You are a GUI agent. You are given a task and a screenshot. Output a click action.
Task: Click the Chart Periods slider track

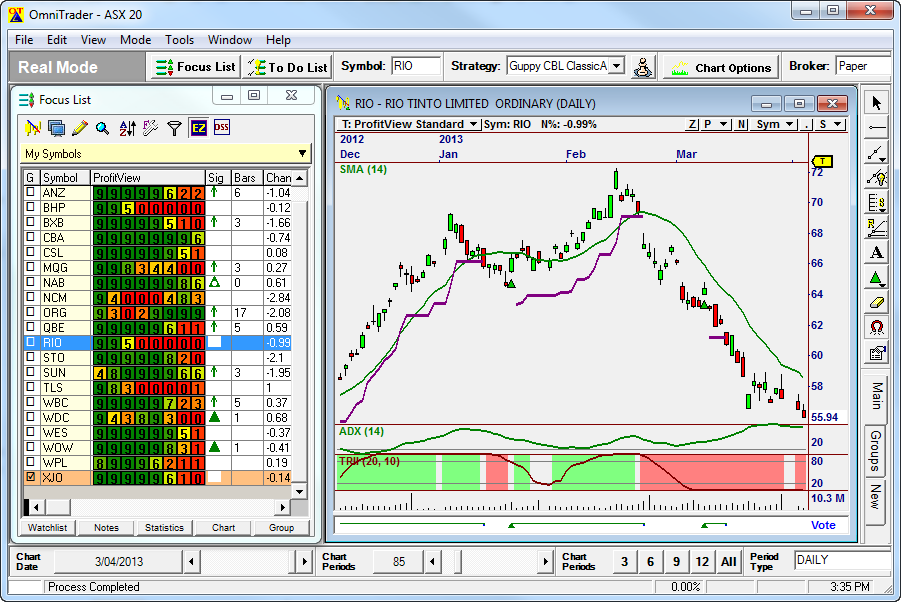(x=490, y=561)
